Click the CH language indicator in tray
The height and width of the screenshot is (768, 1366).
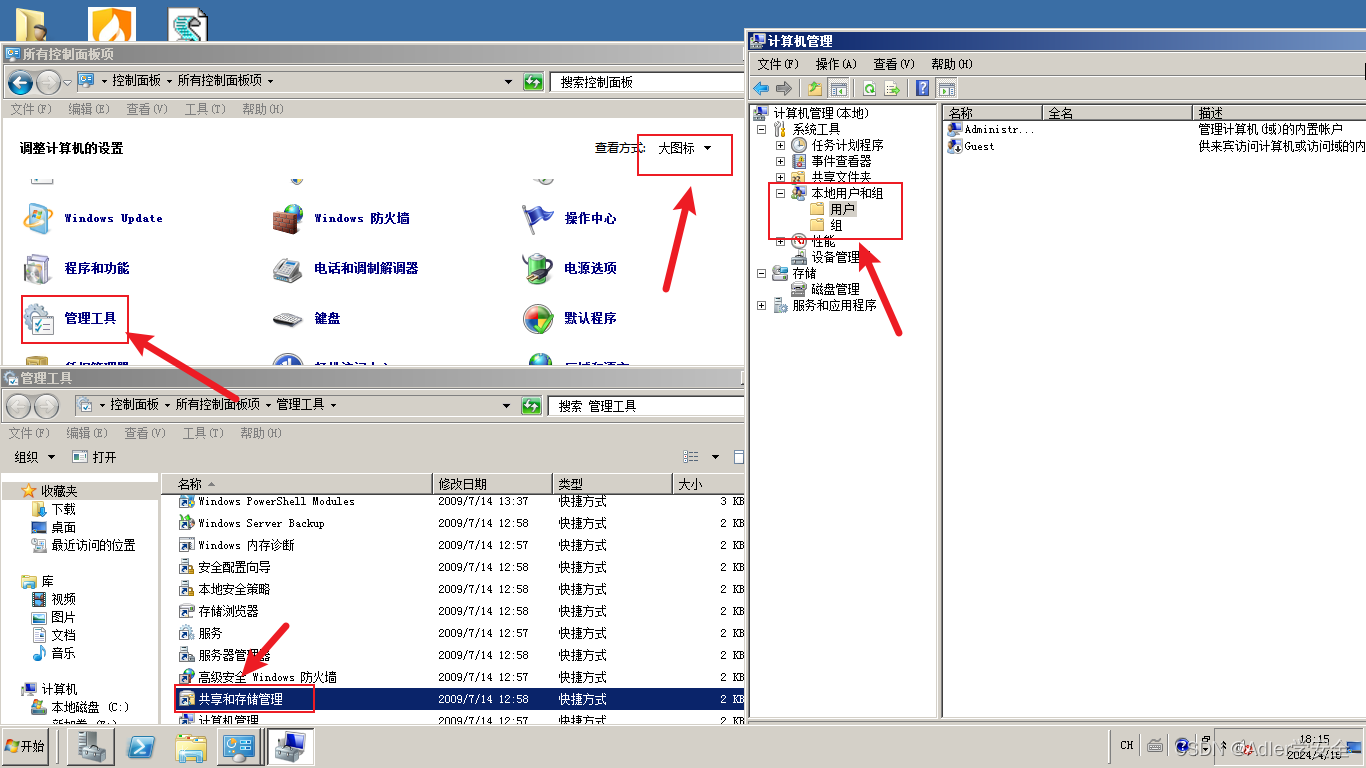point(1127,745)
